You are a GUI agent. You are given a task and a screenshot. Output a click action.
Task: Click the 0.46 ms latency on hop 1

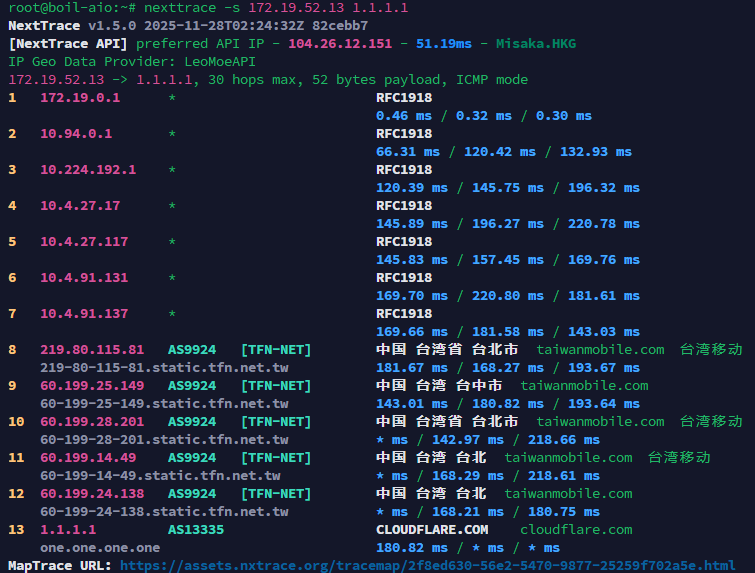[x=404, y=116]
